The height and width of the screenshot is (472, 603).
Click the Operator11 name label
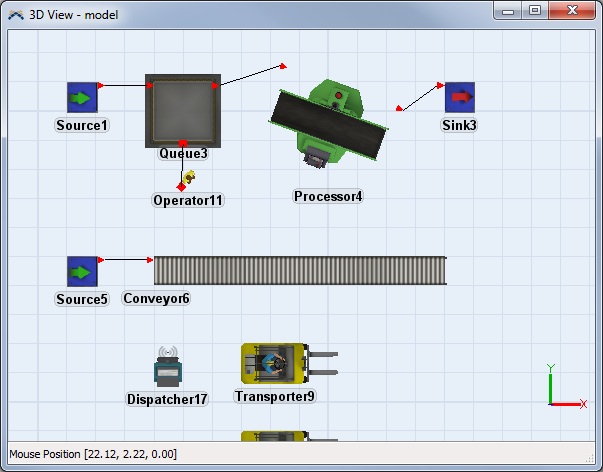point(188,200)
